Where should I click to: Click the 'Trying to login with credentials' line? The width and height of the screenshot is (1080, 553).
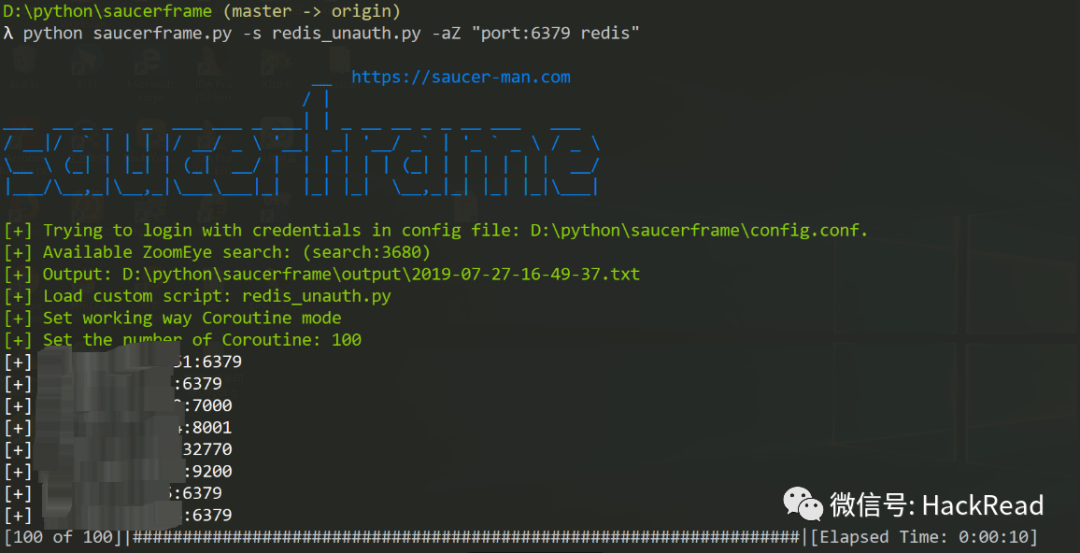click(436, 230)
